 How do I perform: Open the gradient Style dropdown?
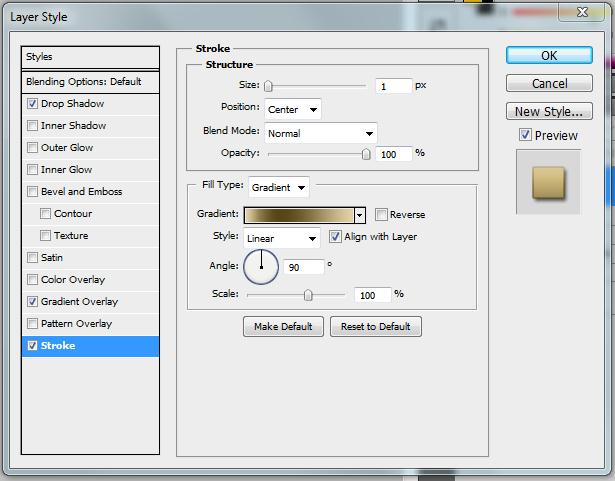point(282,238)
